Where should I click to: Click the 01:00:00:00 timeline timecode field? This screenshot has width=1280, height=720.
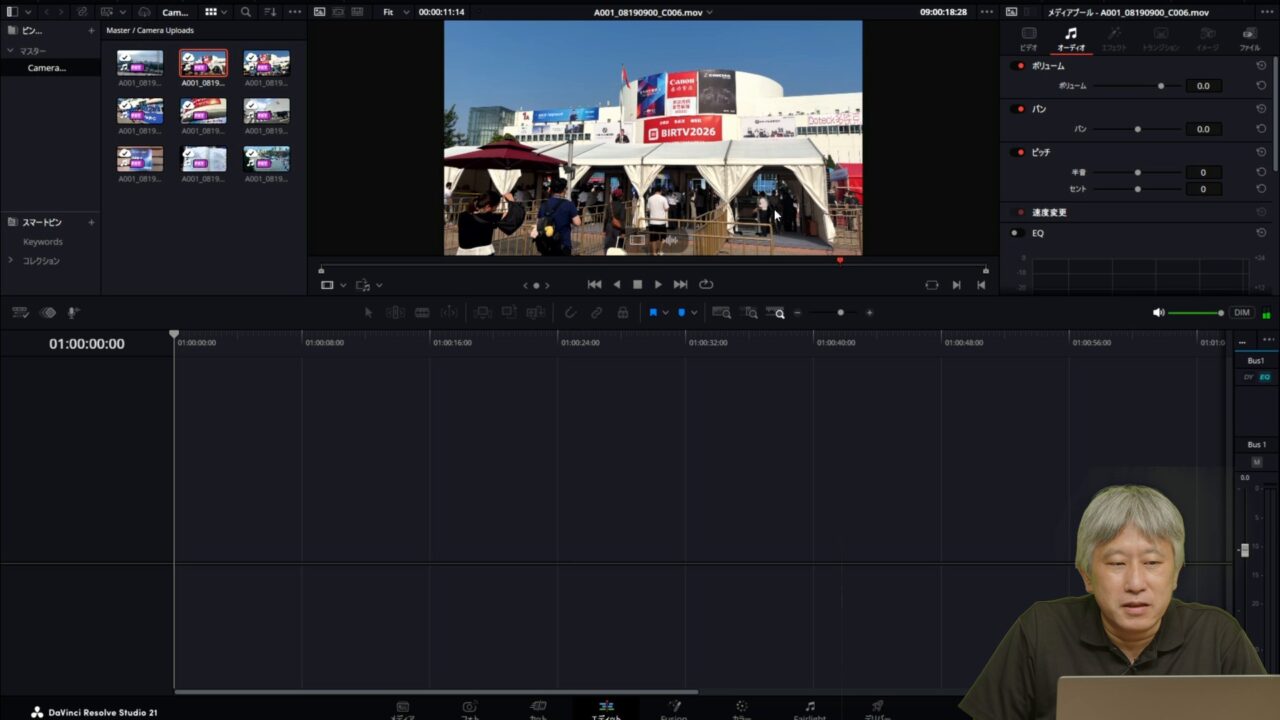[87, 344]
